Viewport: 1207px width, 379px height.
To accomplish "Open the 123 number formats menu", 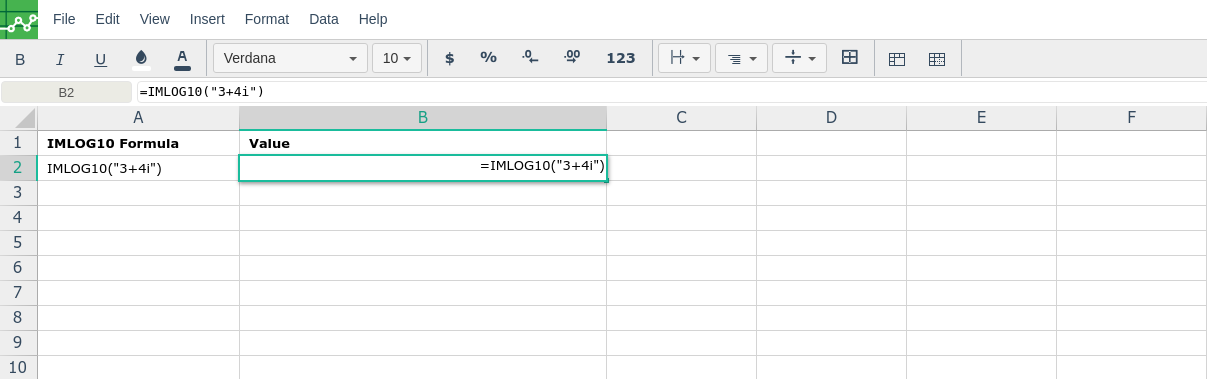I will click(x=621, y=58).
